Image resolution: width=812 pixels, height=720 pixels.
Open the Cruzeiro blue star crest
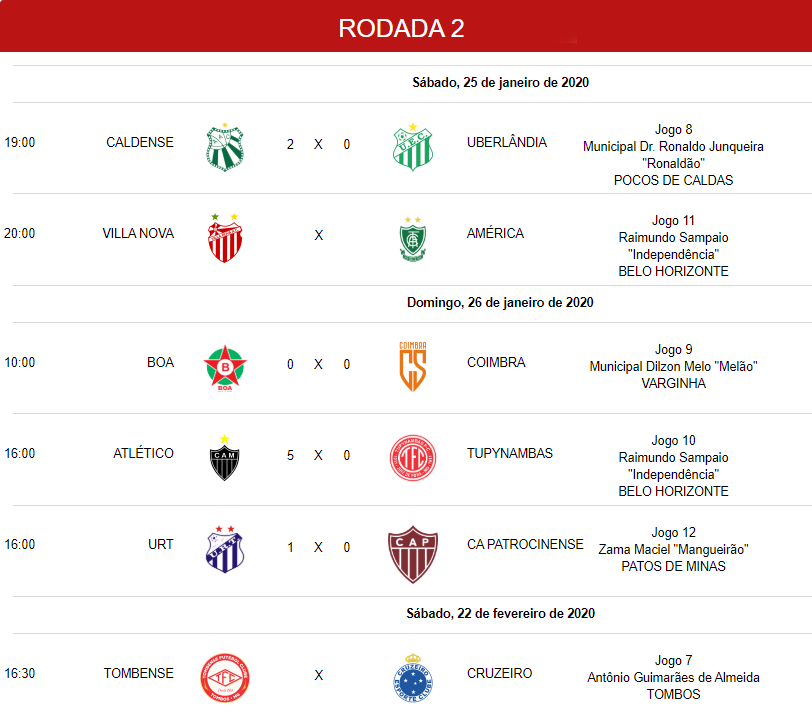click(413, 678)
